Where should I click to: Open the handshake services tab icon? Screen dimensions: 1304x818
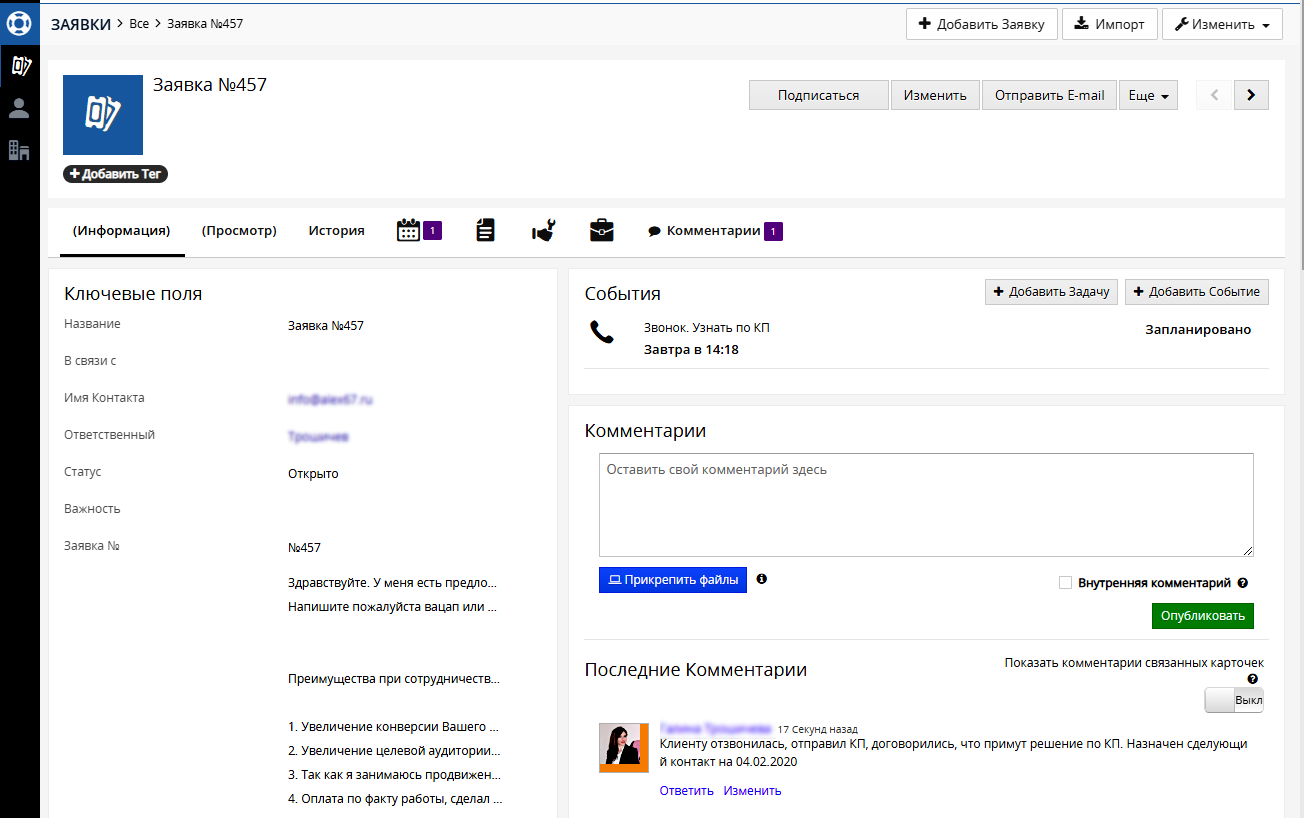[x=543, y=231]
